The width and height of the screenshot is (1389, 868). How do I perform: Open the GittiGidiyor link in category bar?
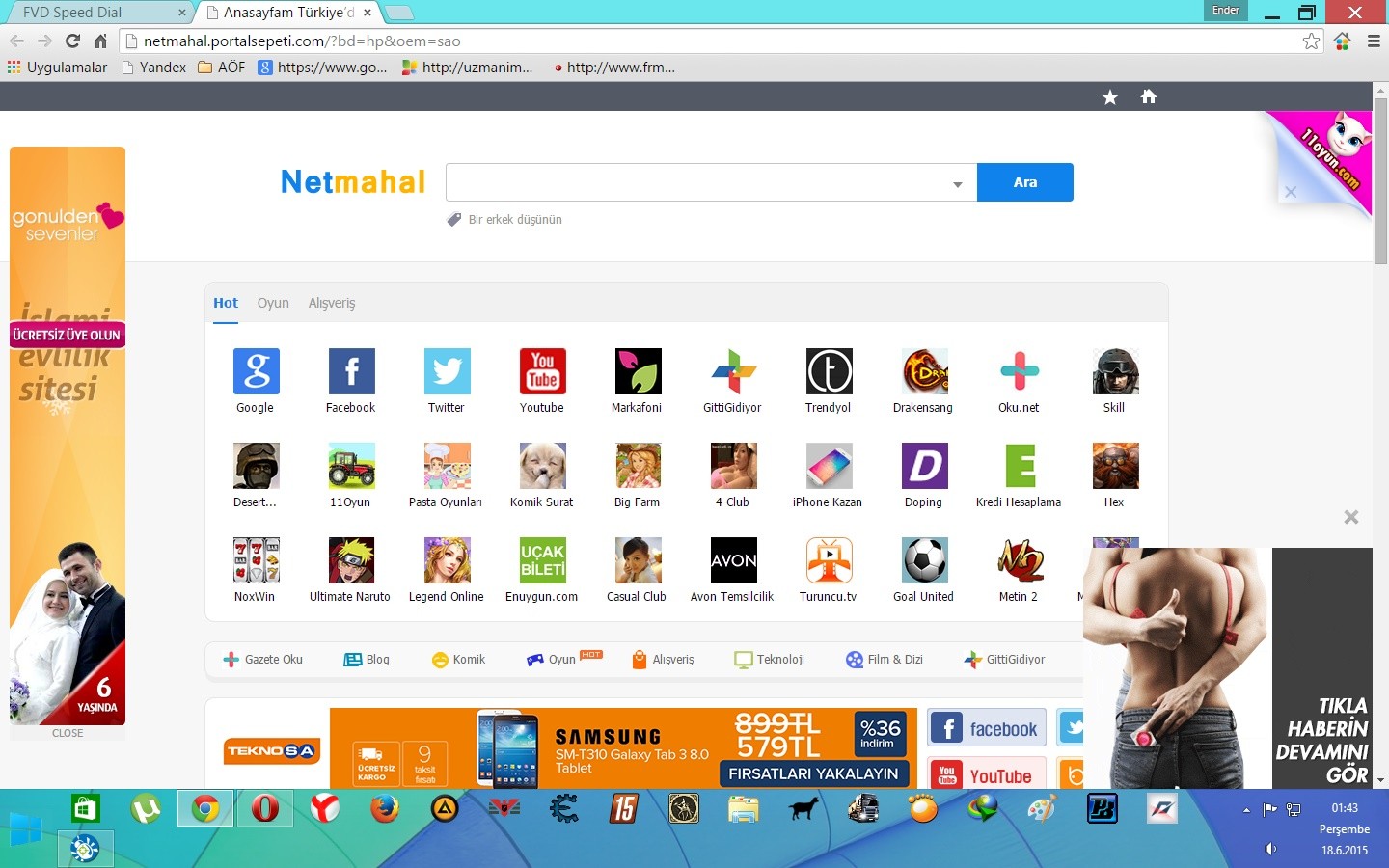pos(1004,660)
